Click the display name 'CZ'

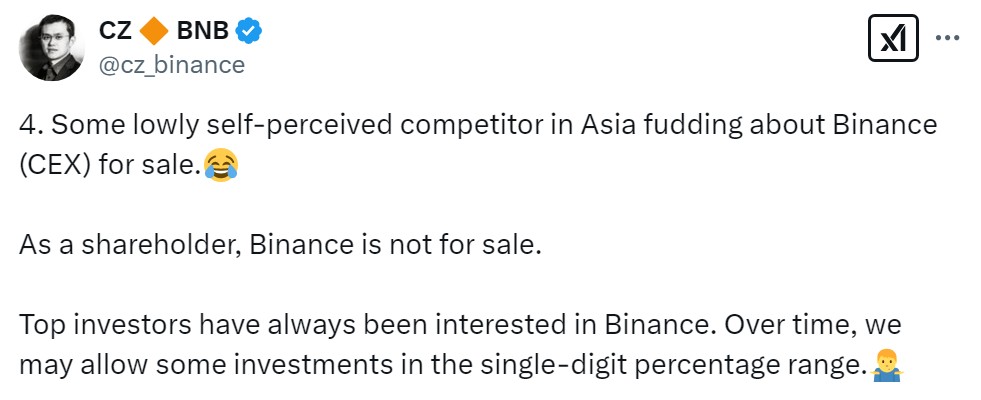115,32
